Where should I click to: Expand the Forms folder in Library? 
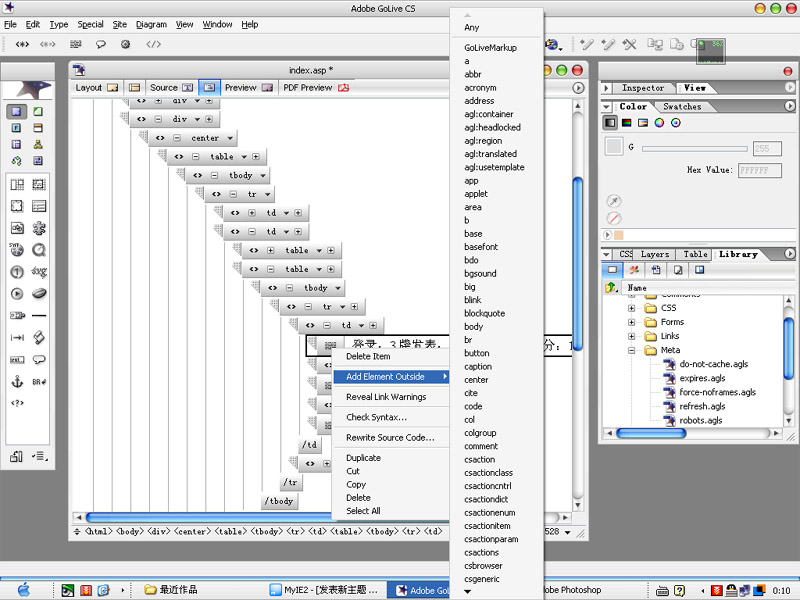(x=631, y=322)
